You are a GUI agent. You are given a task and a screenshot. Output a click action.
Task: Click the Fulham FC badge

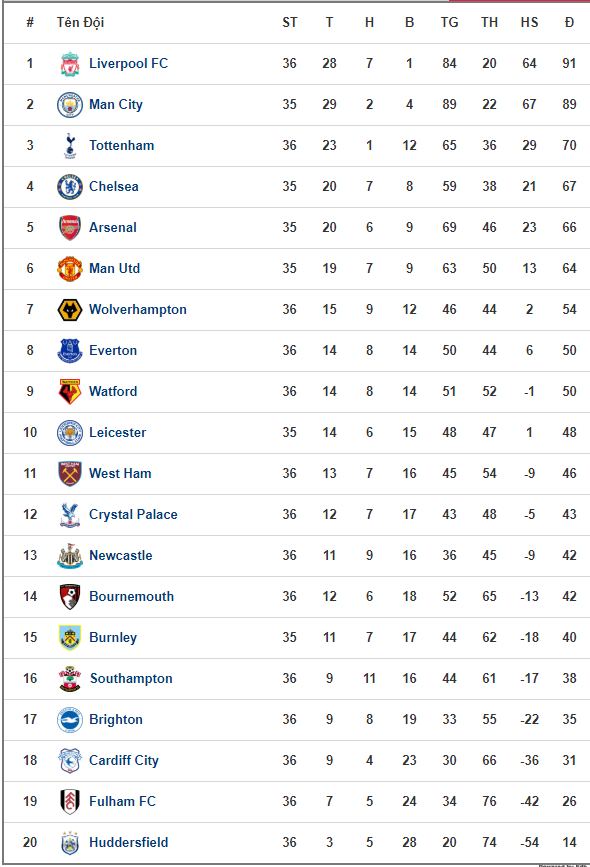tap(70, 802)
